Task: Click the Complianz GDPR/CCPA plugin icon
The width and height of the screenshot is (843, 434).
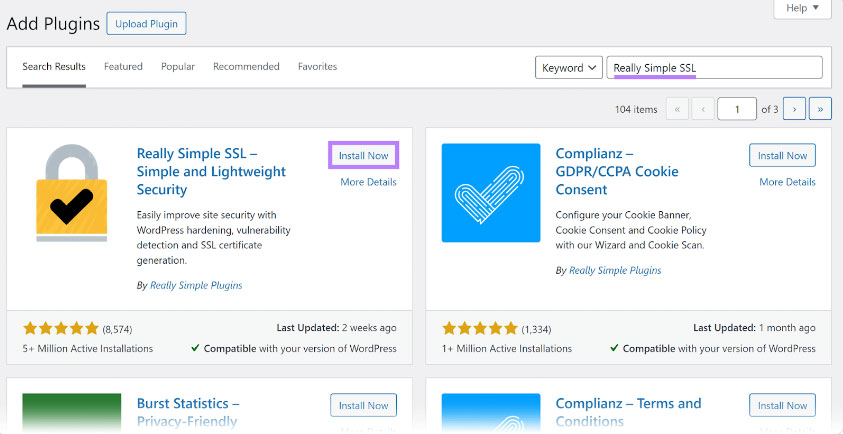Action: tap(490, 194)
